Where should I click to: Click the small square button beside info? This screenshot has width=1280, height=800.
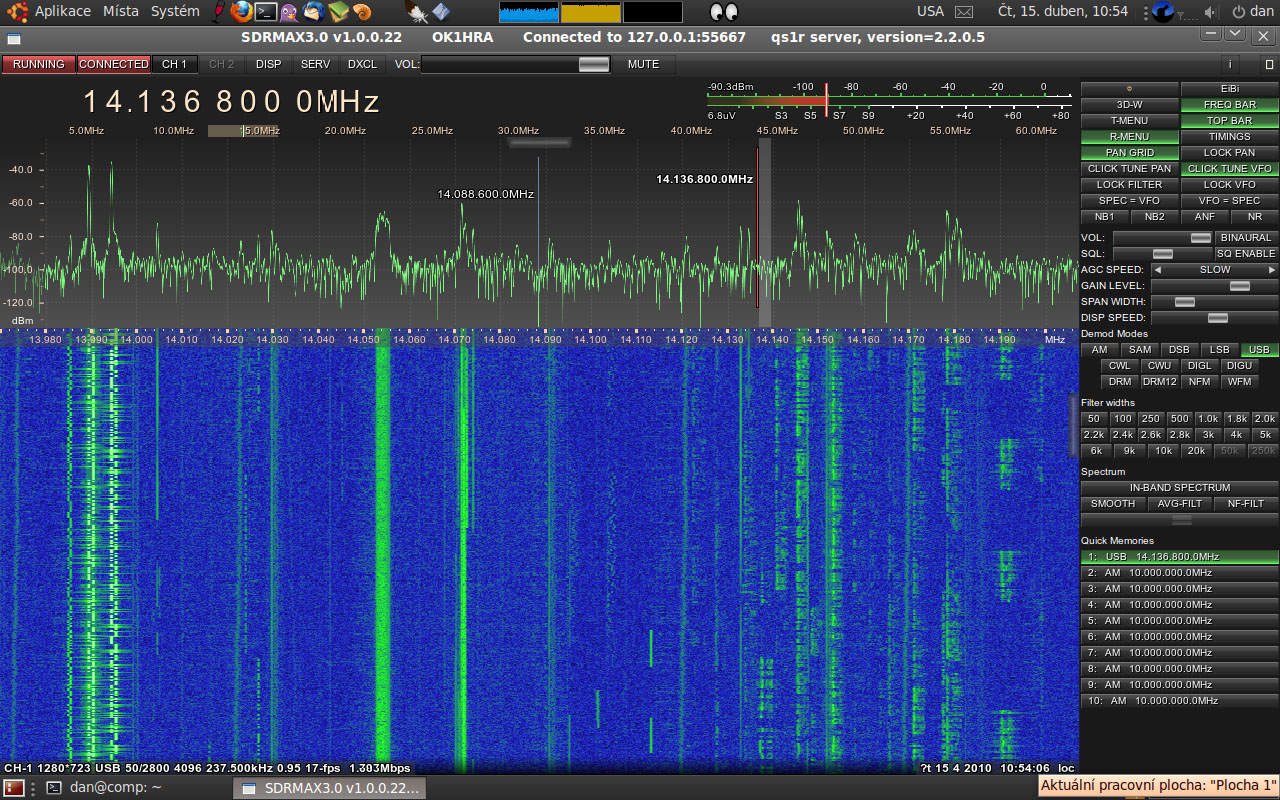1269,64
